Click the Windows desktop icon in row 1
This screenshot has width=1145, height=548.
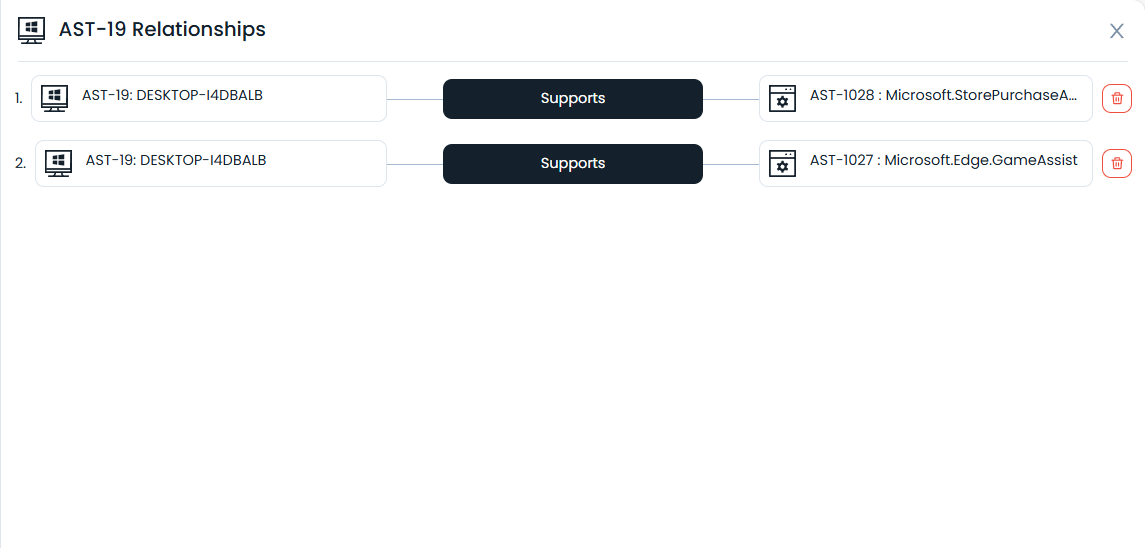tap(54, 98)
